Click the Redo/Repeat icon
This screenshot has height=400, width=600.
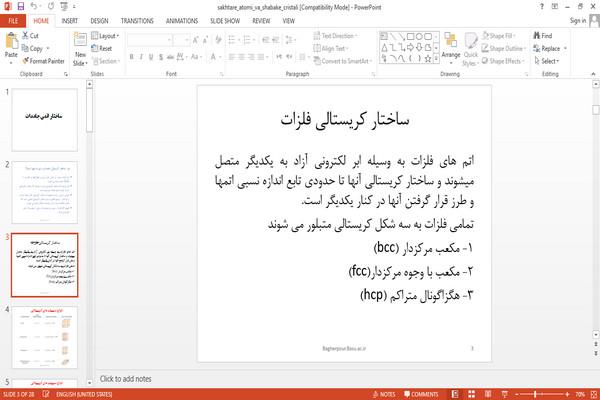pyautogui.click(x=51, y=6)
